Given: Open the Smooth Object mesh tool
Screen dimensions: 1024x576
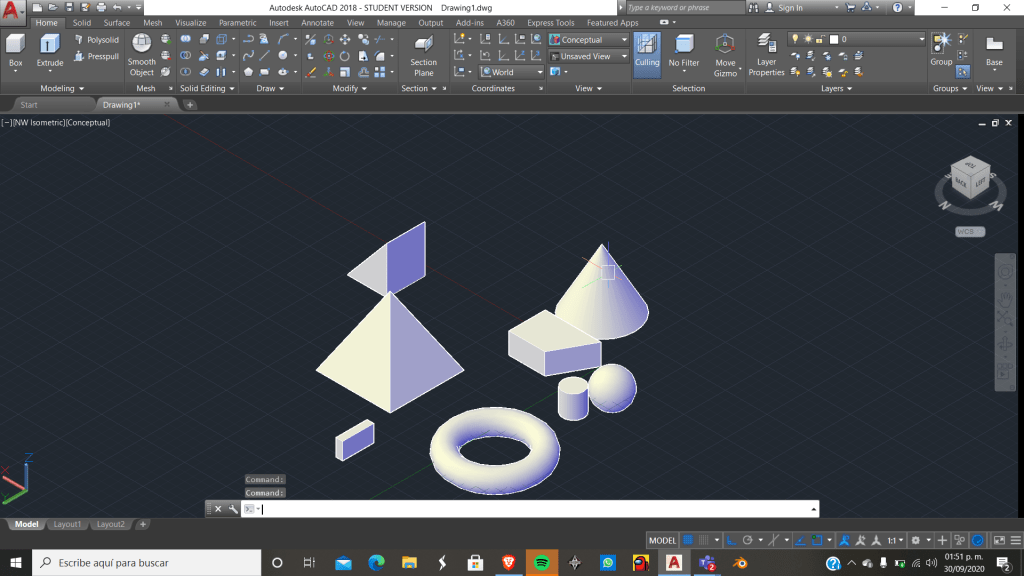Looking at the screenshot, I should point(142,54).
